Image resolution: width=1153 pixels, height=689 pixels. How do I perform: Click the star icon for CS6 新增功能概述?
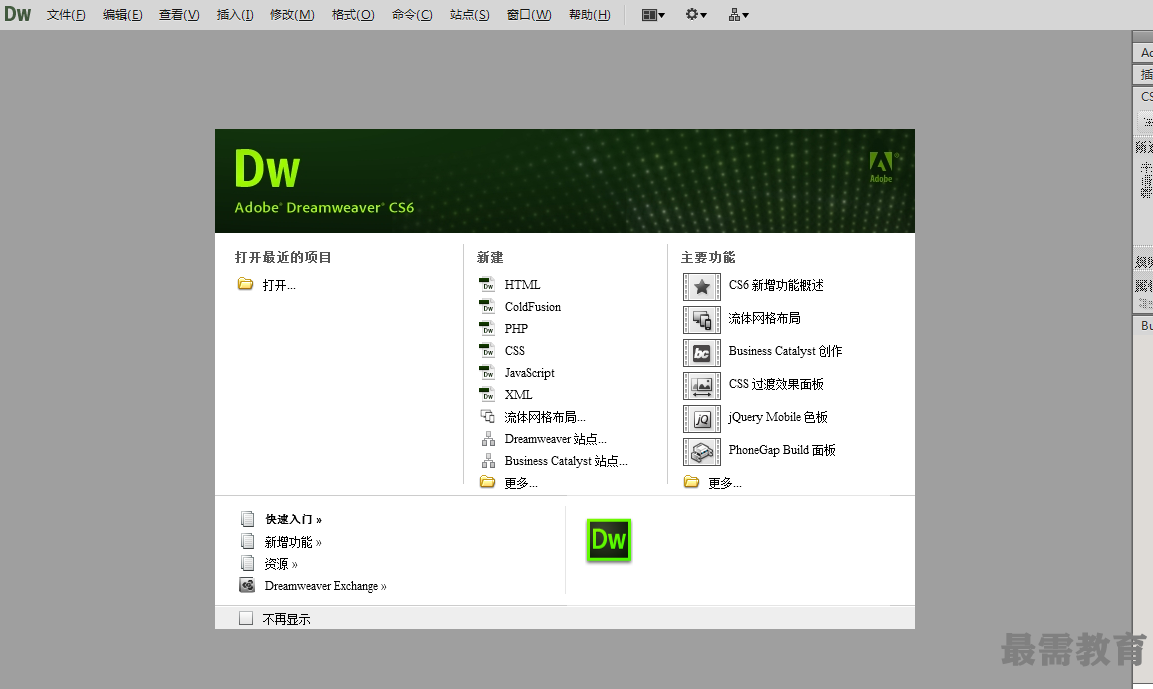702,286
